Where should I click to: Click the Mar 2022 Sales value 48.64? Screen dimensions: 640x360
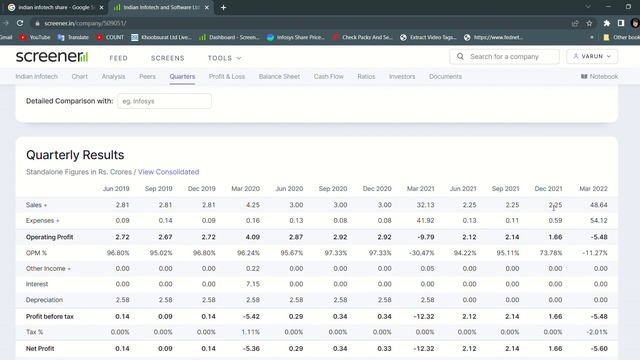click(598, 205)
